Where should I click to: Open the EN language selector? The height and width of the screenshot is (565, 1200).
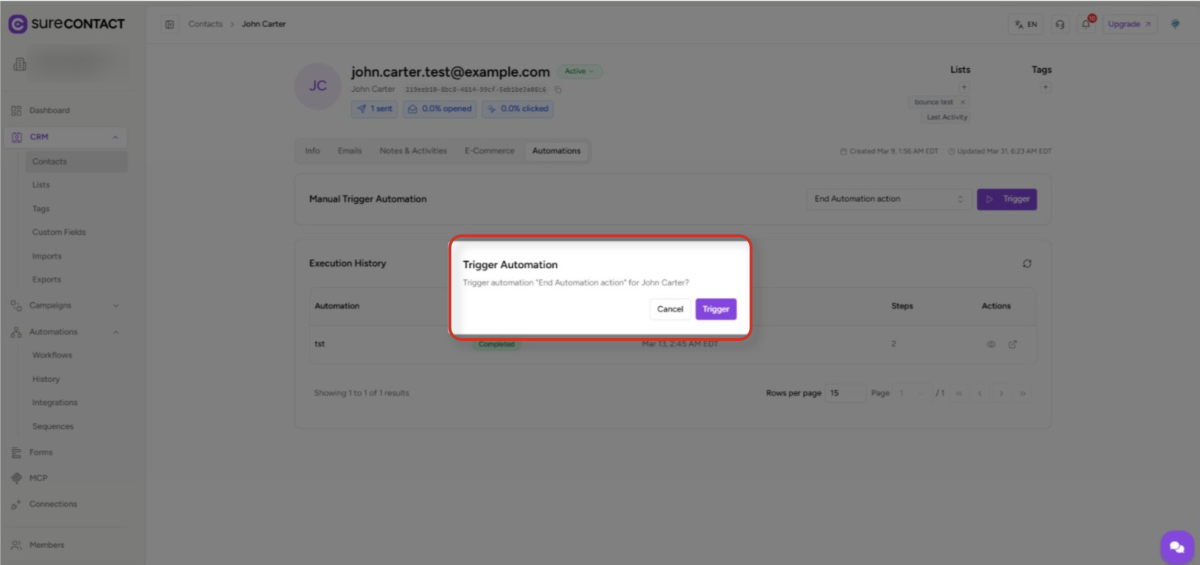(x=1026, y=24)
